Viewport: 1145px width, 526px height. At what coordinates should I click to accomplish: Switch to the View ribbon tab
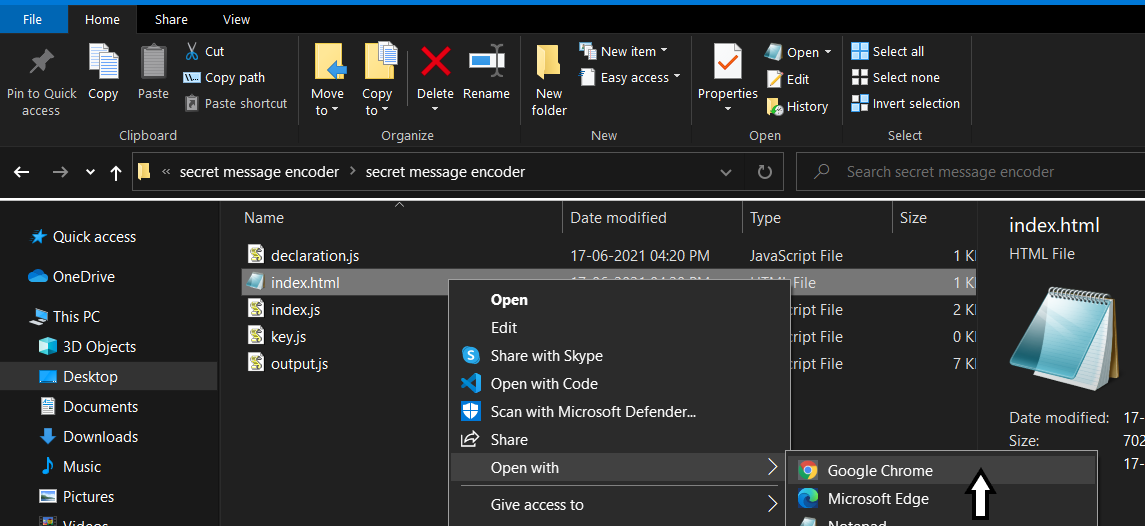(x=237, y=19)
